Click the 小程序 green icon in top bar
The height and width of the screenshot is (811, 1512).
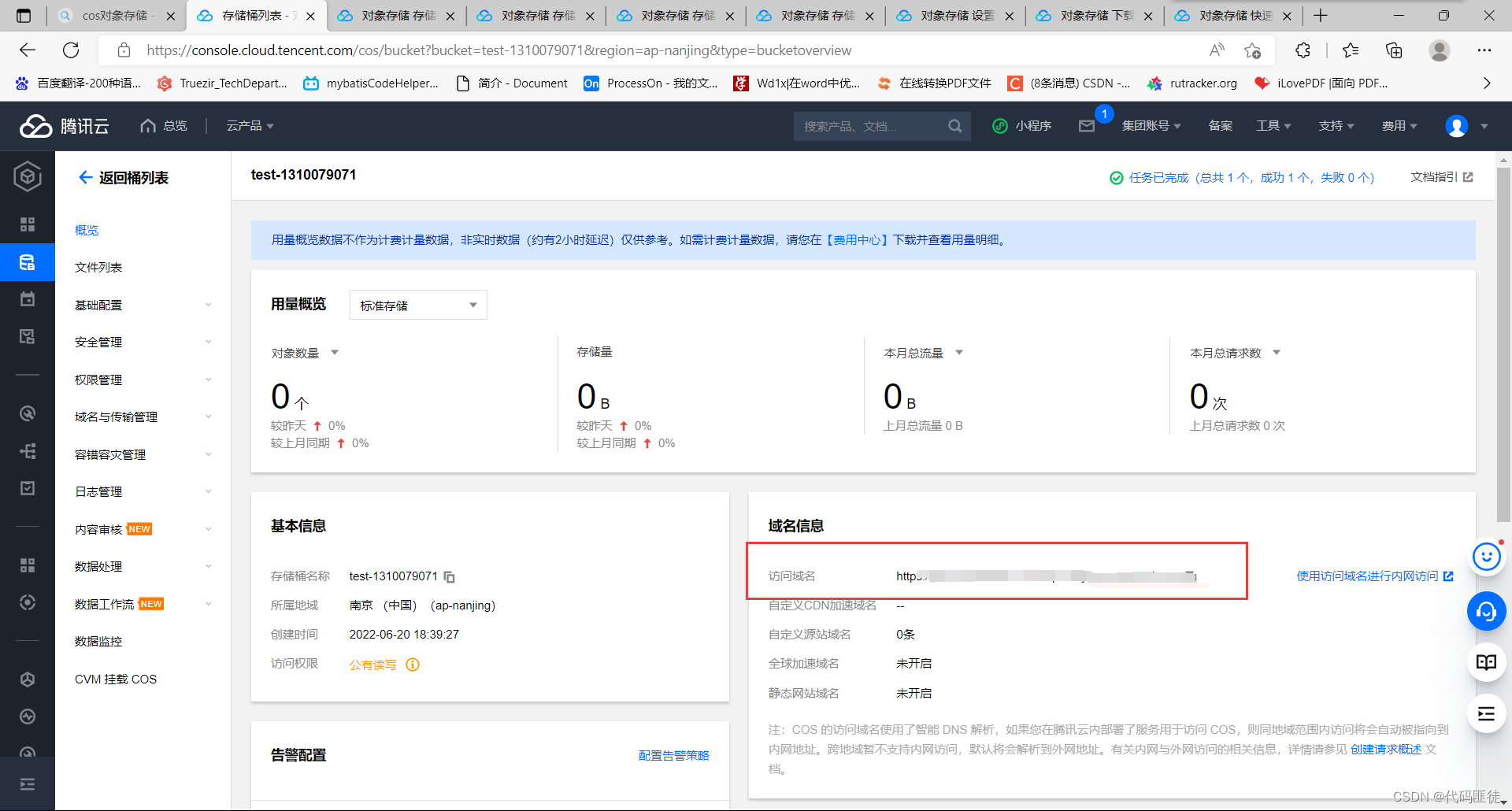[x=999, y=126]
